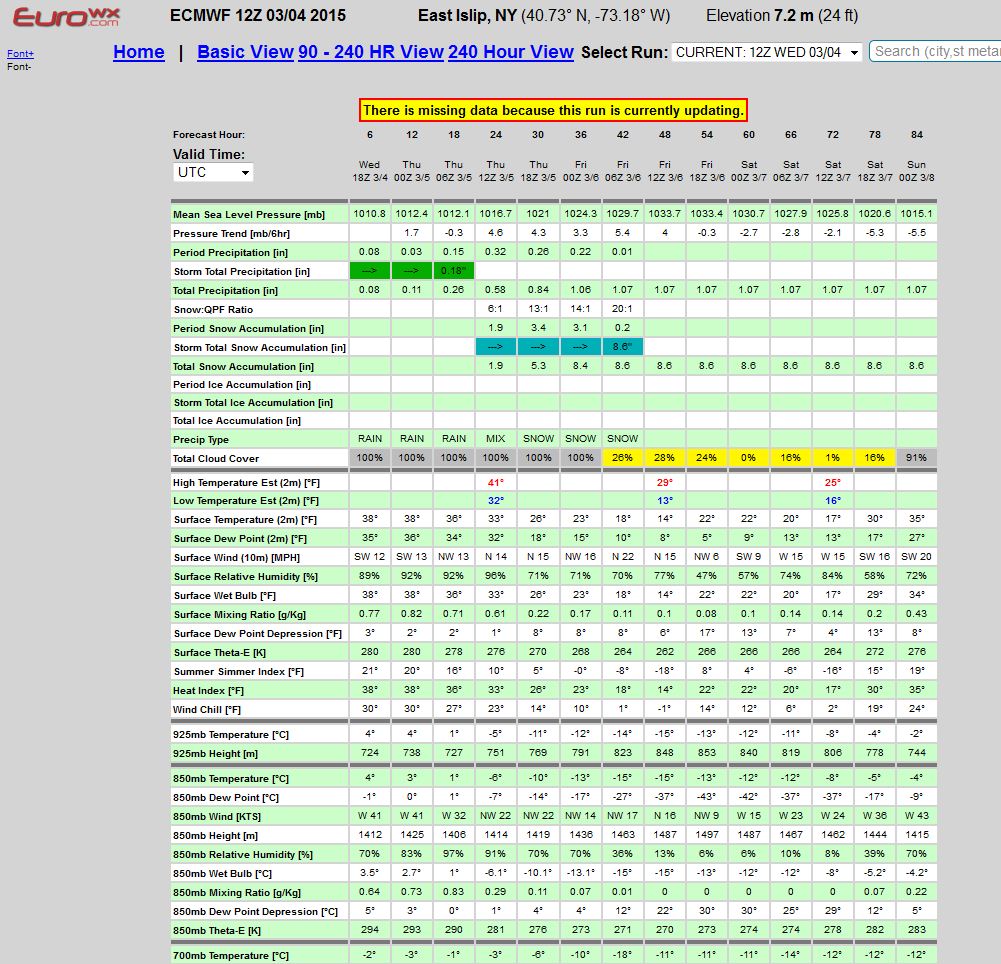Screen dimensions: 1001x964
Task: Increase text size with Font+
Action: [x=20, y=54]
